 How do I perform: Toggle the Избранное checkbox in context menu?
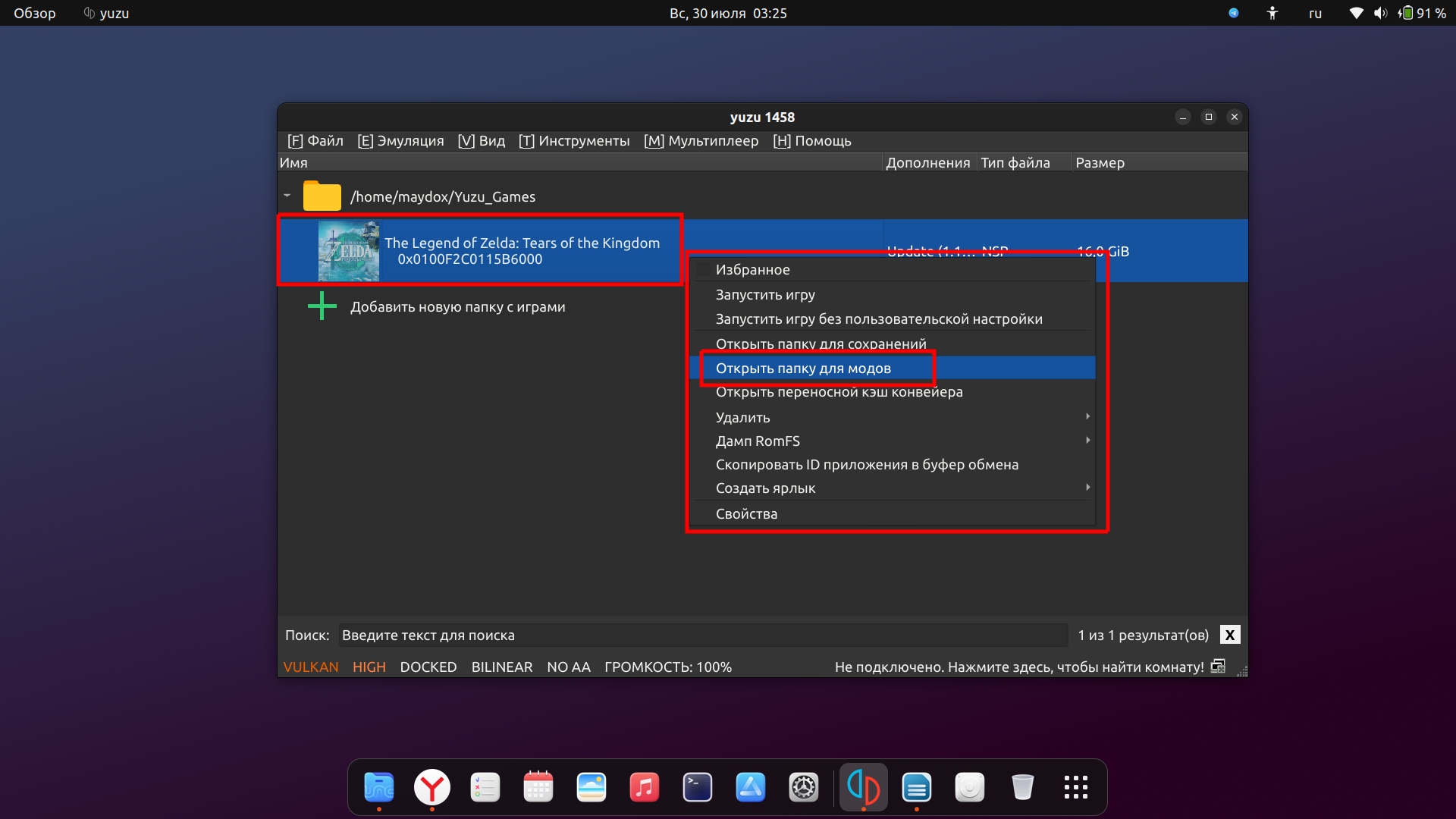(703, 270)
